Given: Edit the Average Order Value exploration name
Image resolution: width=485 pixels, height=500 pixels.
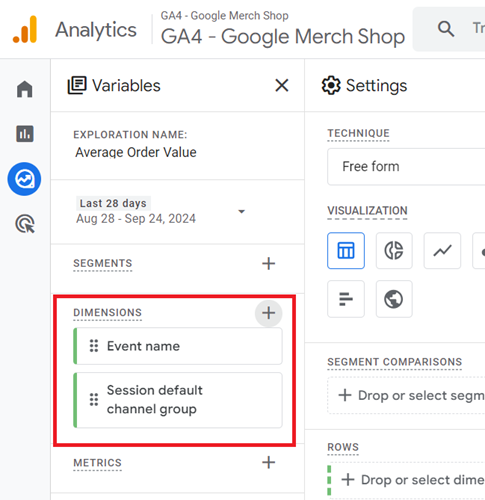Looking at the screenshot, I should coord(136,152).
